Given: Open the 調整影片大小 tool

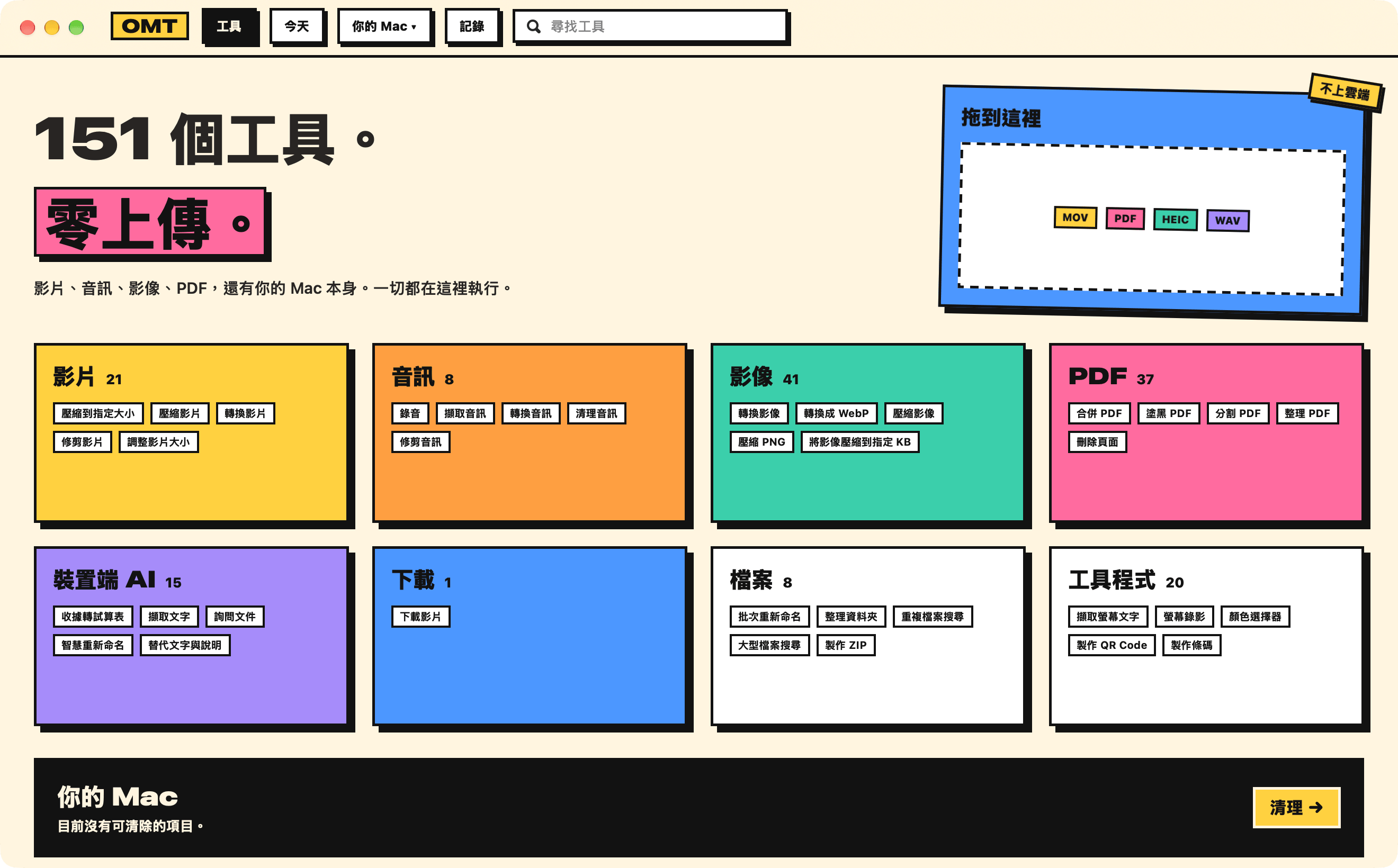Looking at the screenshot, I should click(x=158, y=442).
